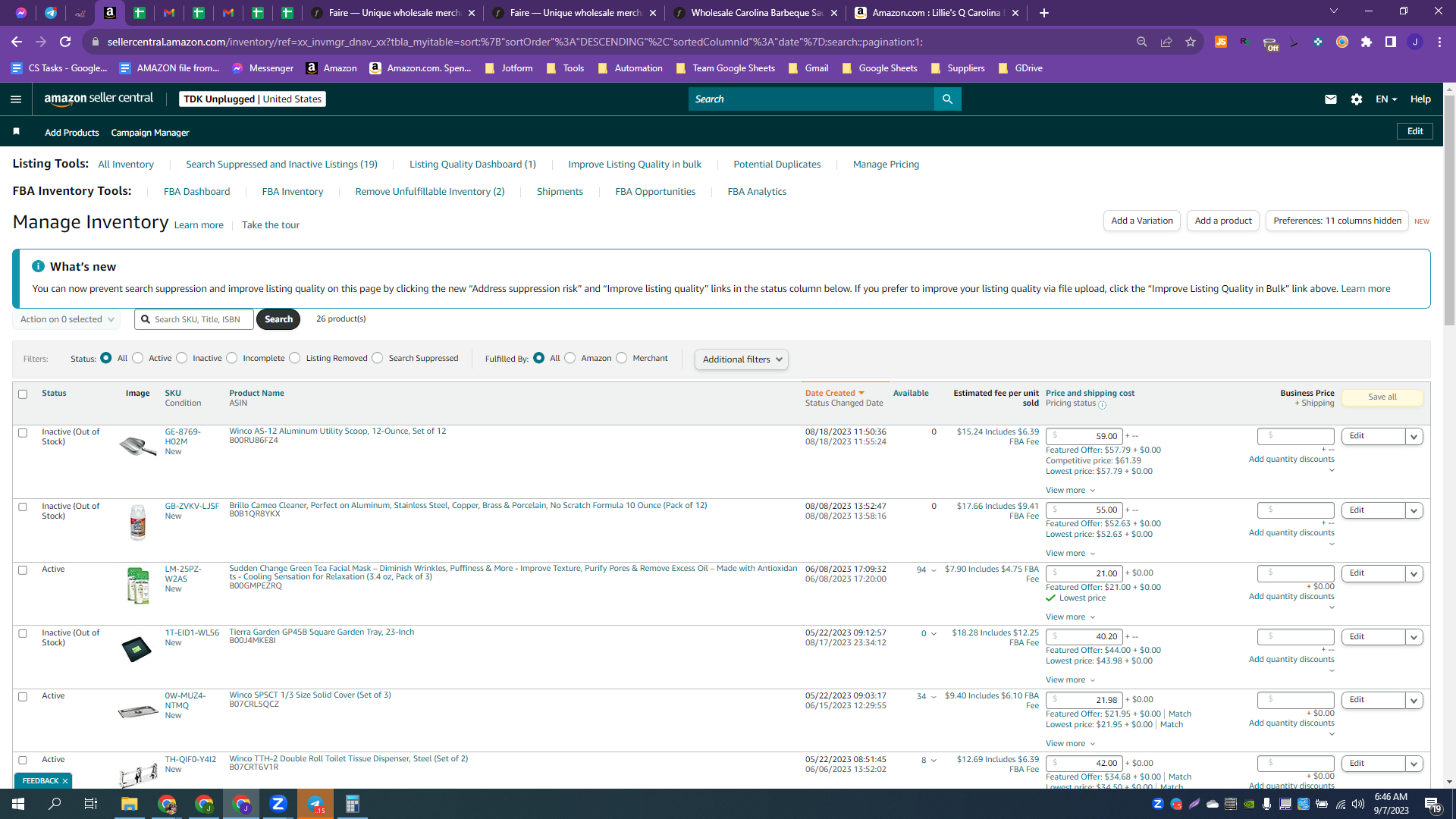Click the Pricing status info icon
1456x819 pixels.
click(1103, 405)
